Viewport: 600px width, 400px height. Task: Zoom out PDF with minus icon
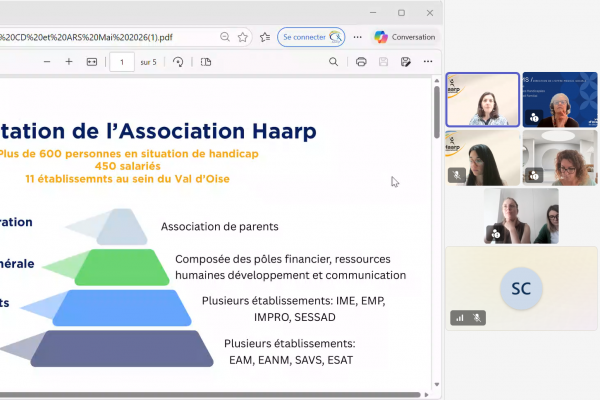[x=47, y=62]
